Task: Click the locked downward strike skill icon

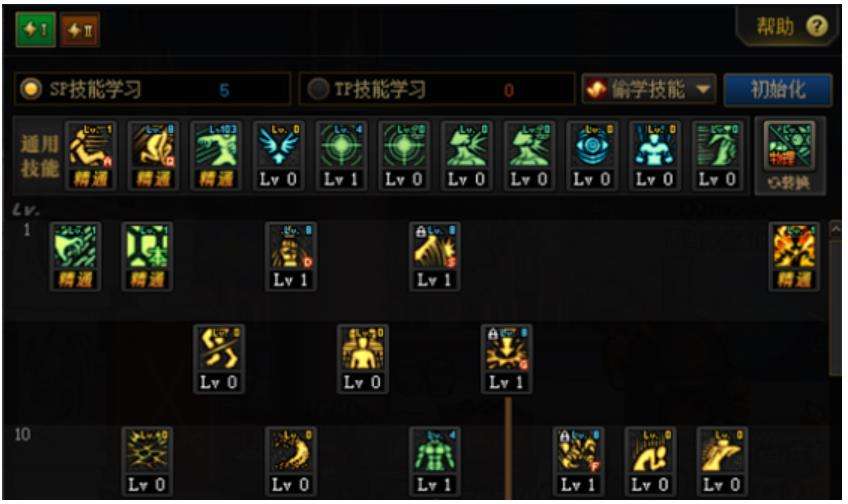Action: pyautogui.click(x=506, y=359)
